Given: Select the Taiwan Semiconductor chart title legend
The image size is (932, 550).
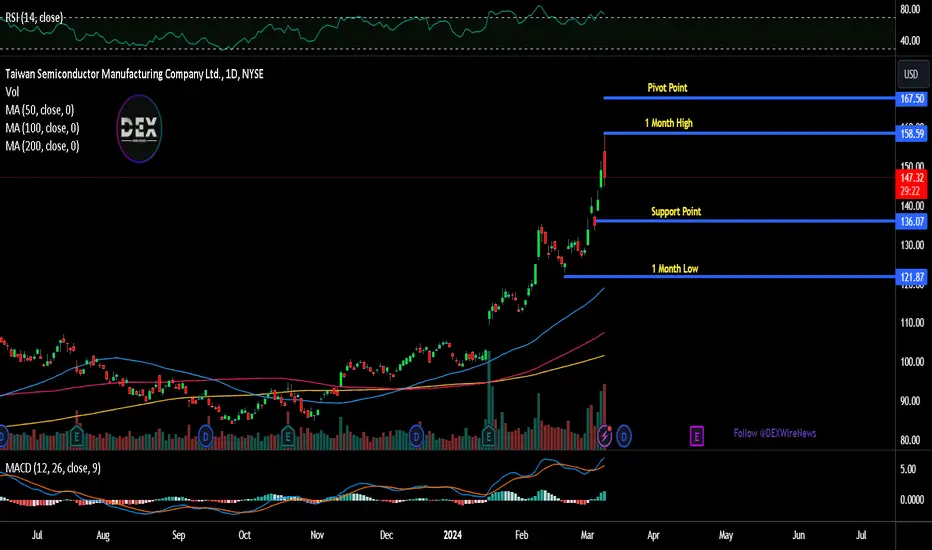Looking at the screenshot, I should pyautogui.click(x=134, y=74).
